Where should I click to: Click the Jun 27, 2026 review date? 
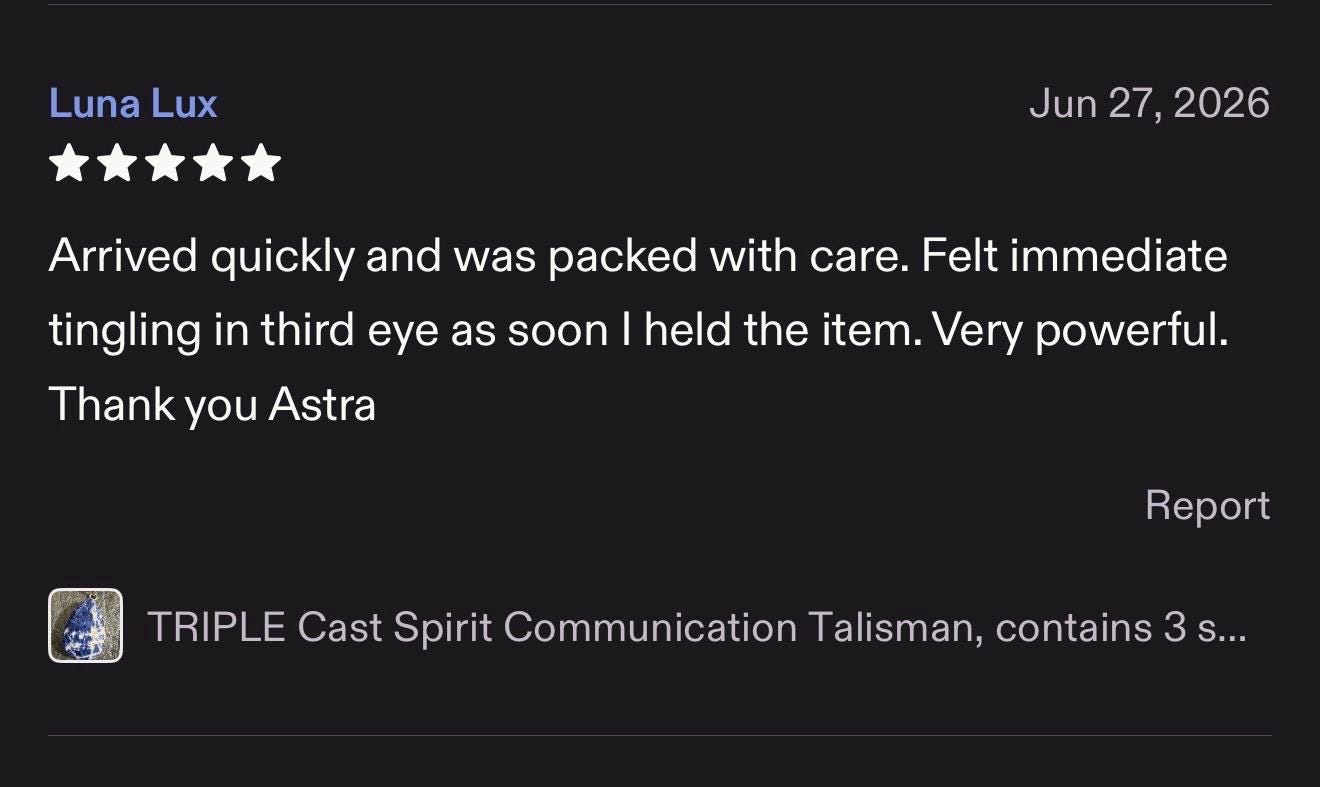coord(1150,104)
